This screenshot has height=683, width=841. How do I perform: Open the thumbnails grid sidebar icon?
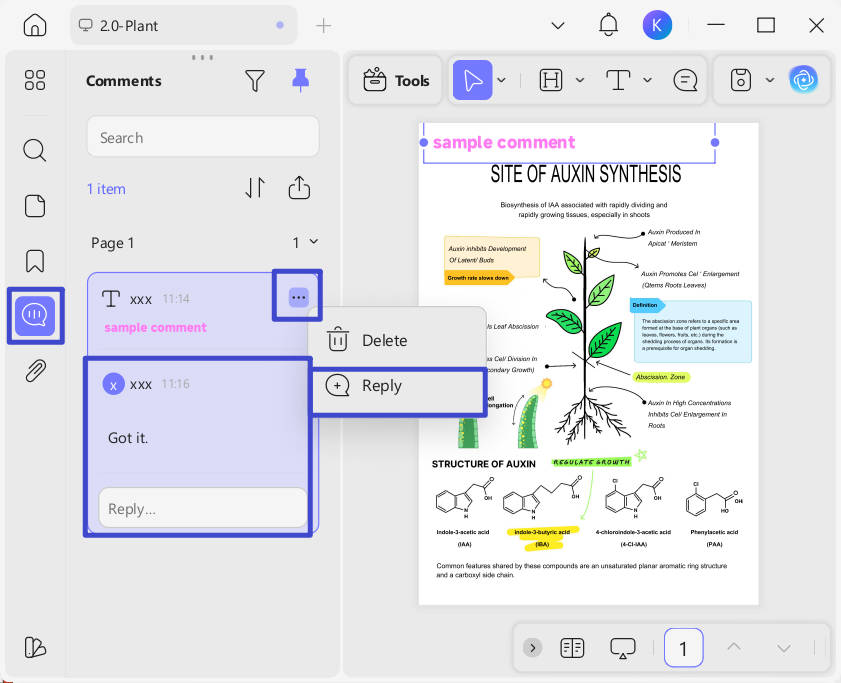pyautogui.click(x=35, y=80)
